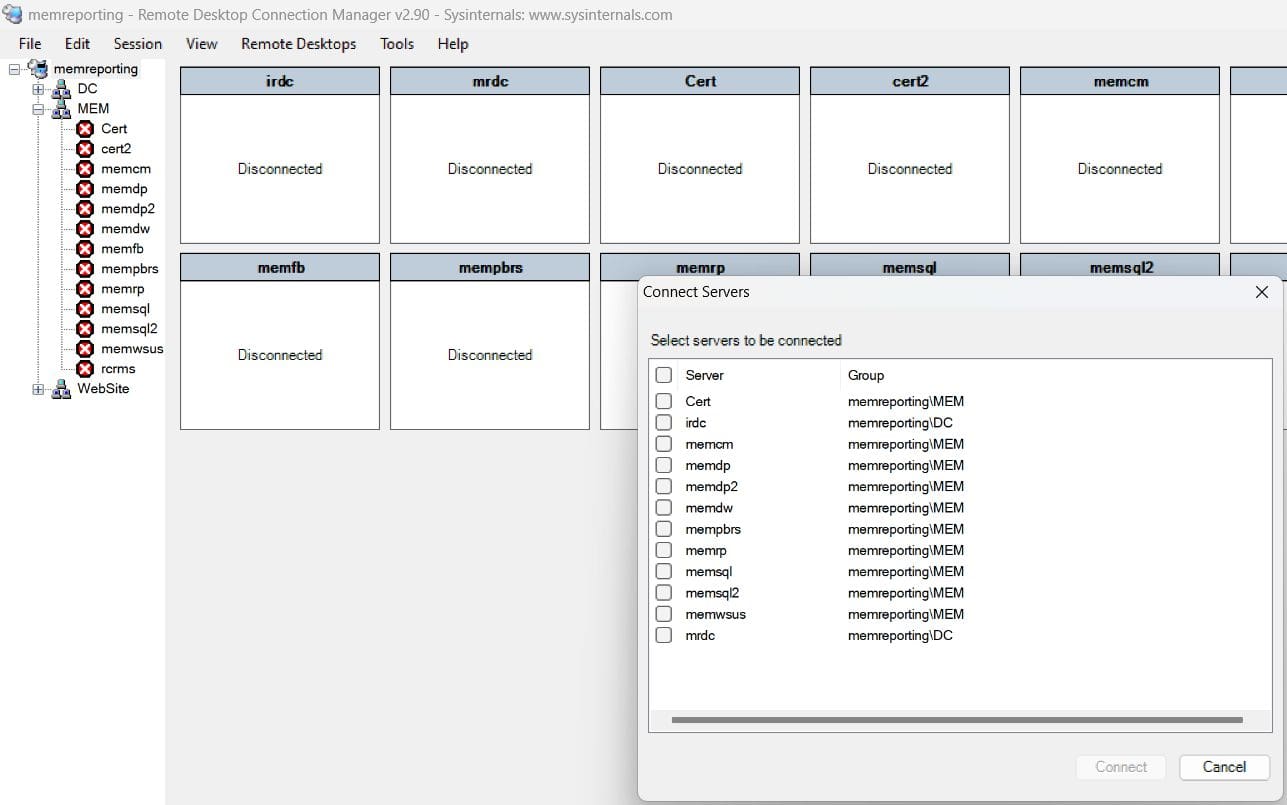The width and height of the screenshot is (1287, 805).
Task: Click the DC group icon in tree
Action: pyautogui.click(x=61, y=89)
